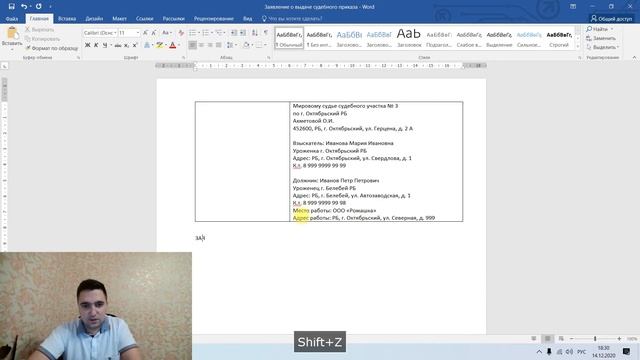Decrease paragraph indent
Image resolution: width=640 pixels, height=360 pixels.
coord(233,33)
